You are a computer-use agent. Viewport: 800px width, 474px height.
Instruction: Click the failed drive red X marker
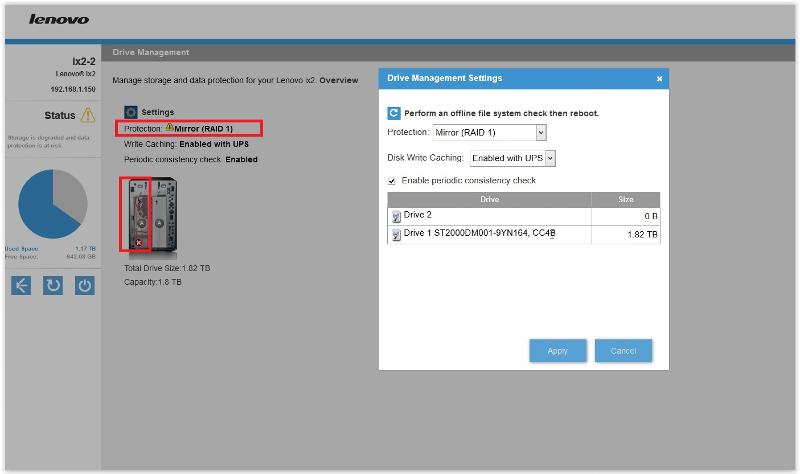click(139, 243)
